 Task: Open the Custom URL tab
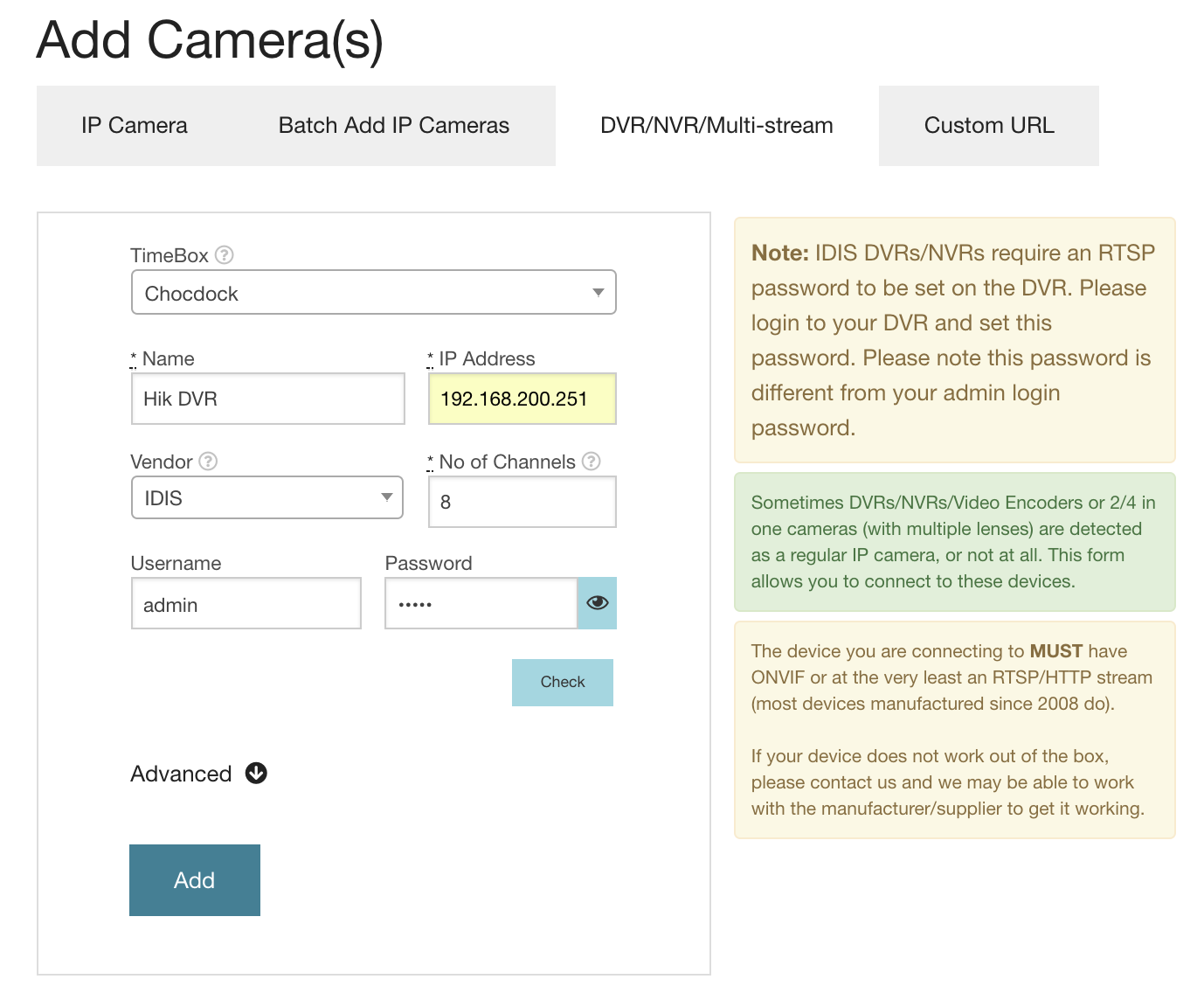pos(989,126)
